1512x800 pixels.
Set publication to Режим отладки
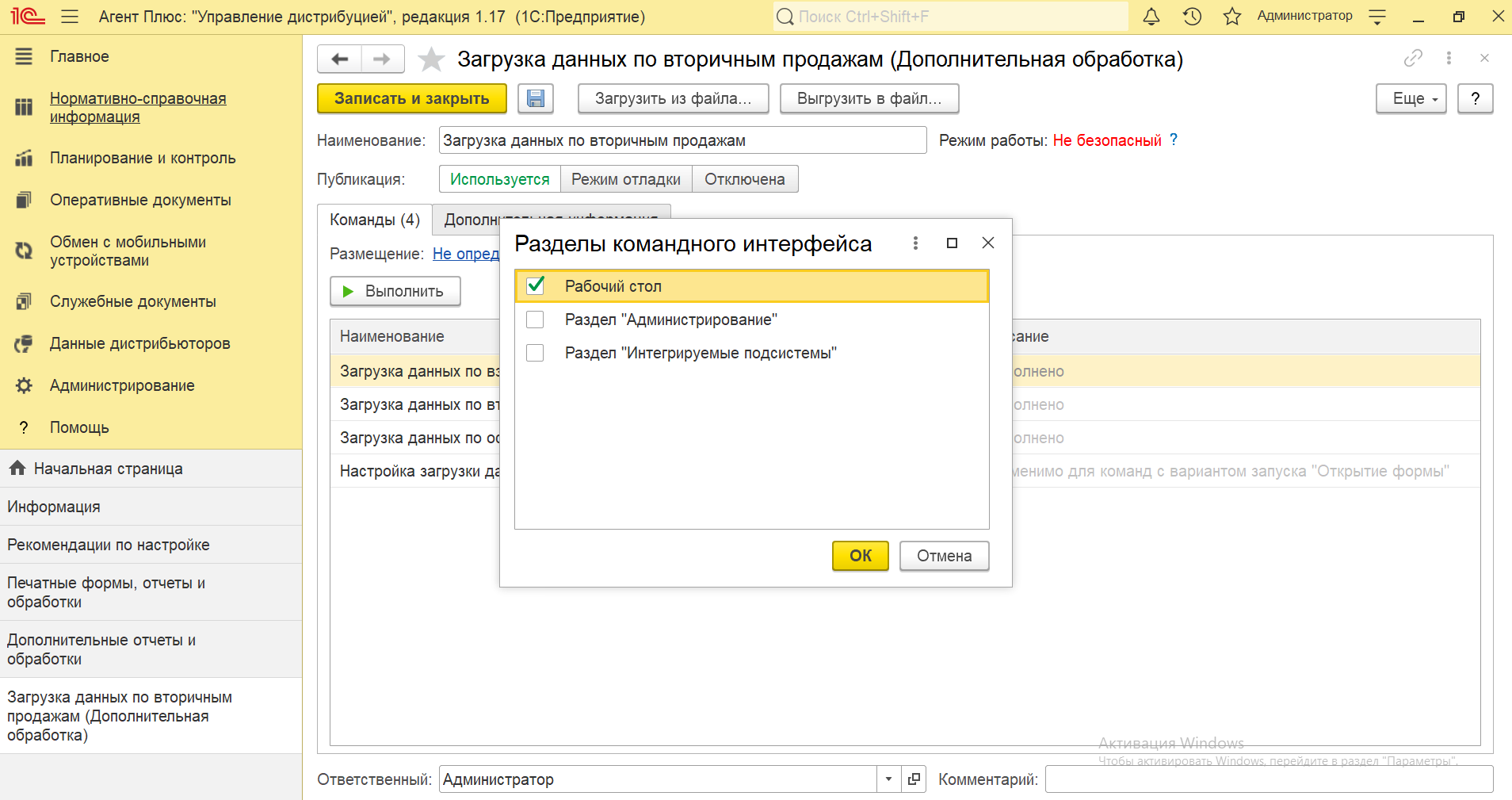(626, 179)
